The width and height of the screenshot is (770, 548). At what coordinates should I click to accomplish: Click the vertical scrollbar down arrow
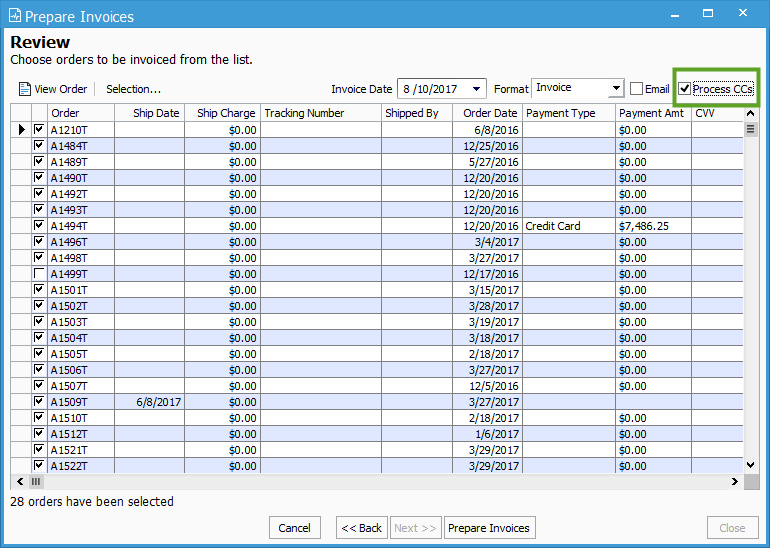(751, 465)
